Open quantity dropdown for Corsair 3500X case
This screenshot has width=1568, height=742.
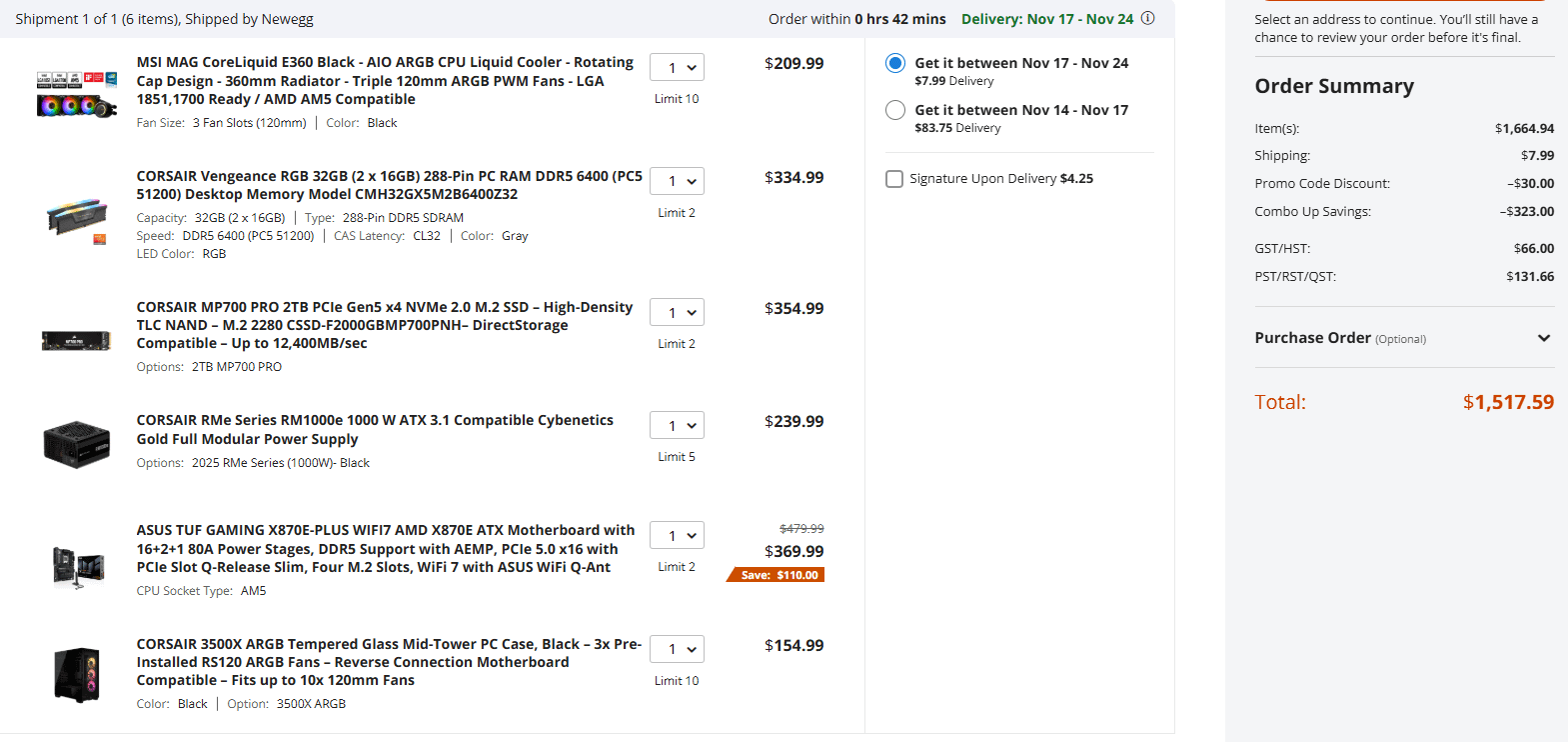pyautogui.click(x=678, y=649)
